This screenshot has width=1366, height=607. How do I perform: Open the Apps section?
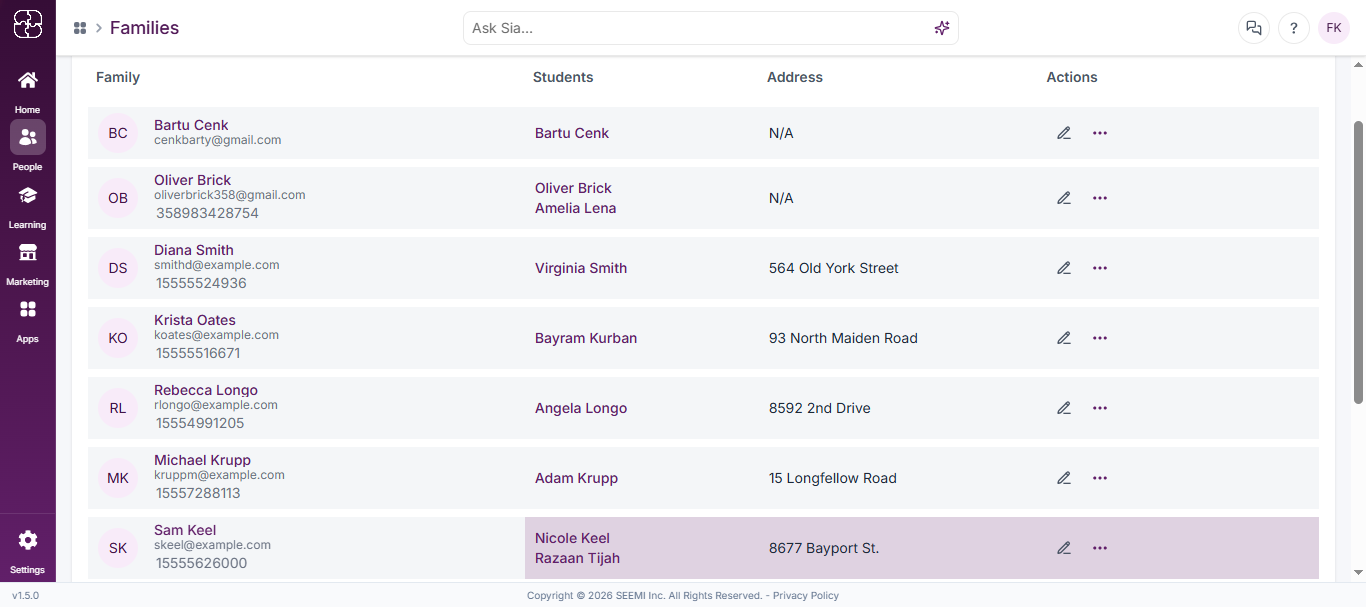pos(28,320)
